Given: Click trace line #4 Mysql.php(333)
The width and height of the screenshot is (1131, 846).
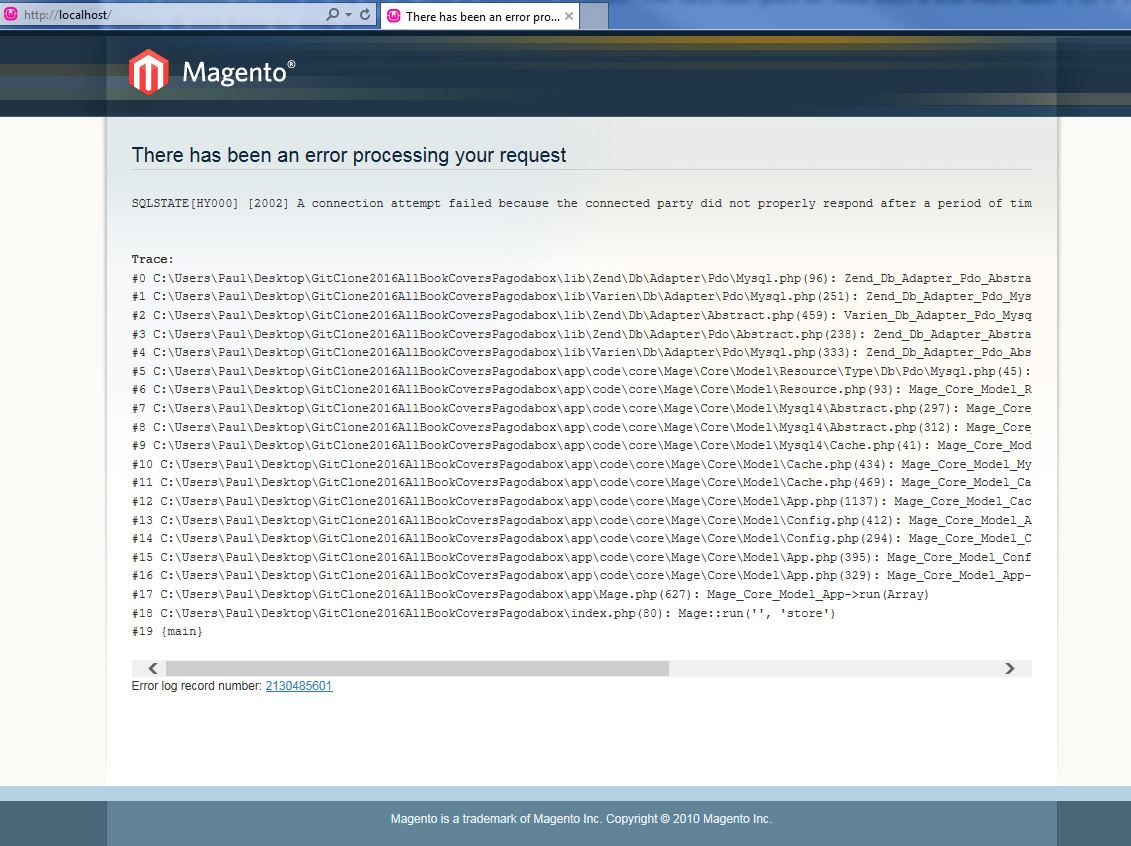Looking at the screenshot, I should tap(581, 353).
